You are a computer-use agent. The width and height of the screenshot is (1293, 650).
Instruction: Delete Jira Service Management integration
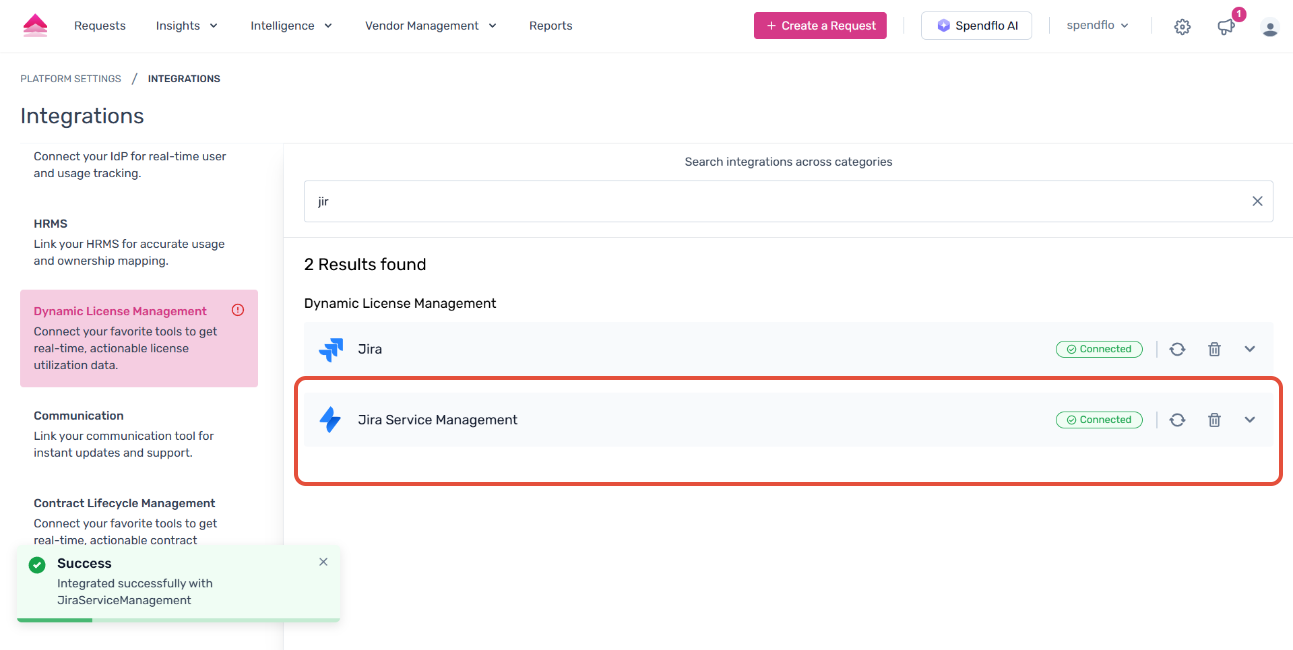[1214, 420]
